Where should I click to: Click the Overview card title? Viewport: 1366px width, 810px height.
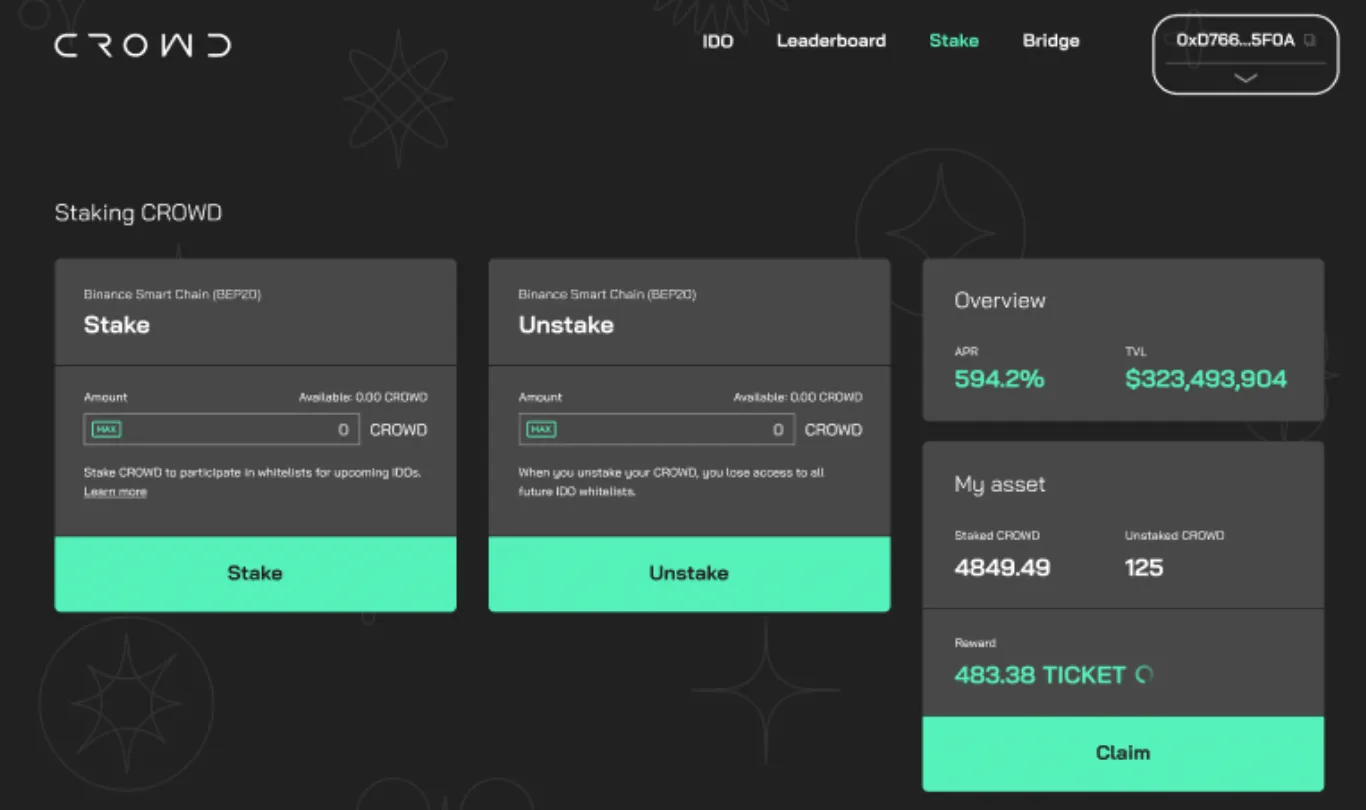tap(1000, 300)
